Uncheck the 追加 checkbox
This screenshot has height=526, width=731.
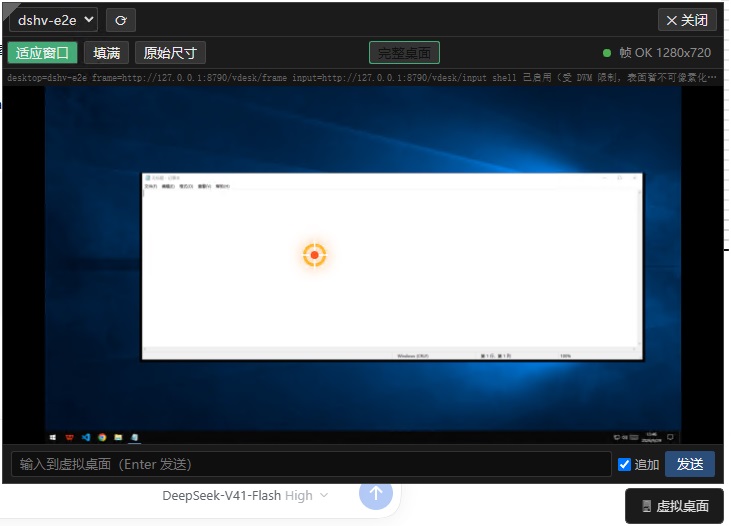click(624, 464)
